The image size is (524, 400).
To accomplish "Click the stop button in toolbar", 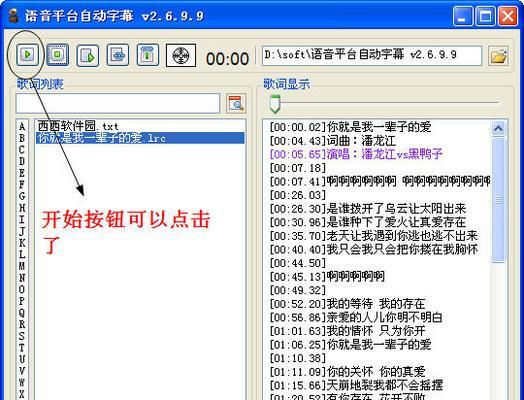I will tap(57, 54).
